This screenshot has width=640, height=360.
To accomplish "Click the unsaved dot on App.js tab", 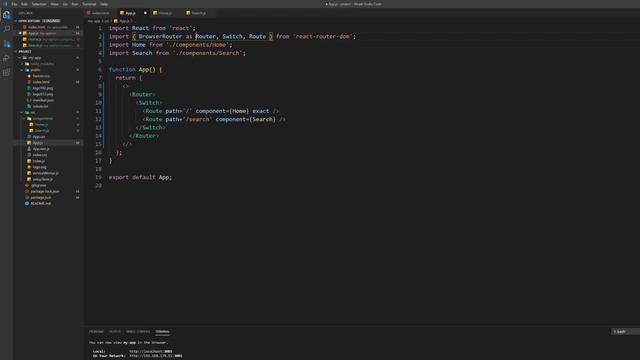I will point(145,13).
